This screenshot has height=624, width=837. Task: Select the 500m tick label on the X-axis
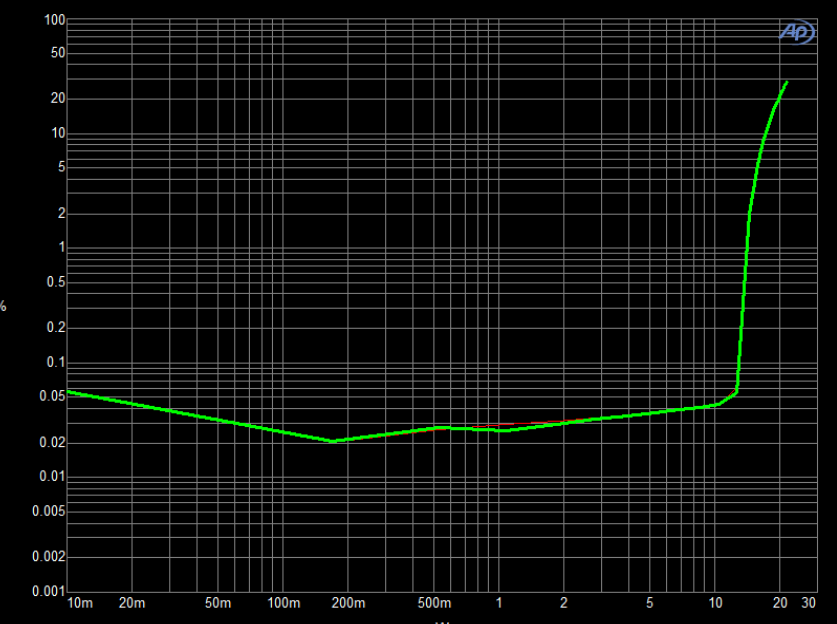[435, 603]
